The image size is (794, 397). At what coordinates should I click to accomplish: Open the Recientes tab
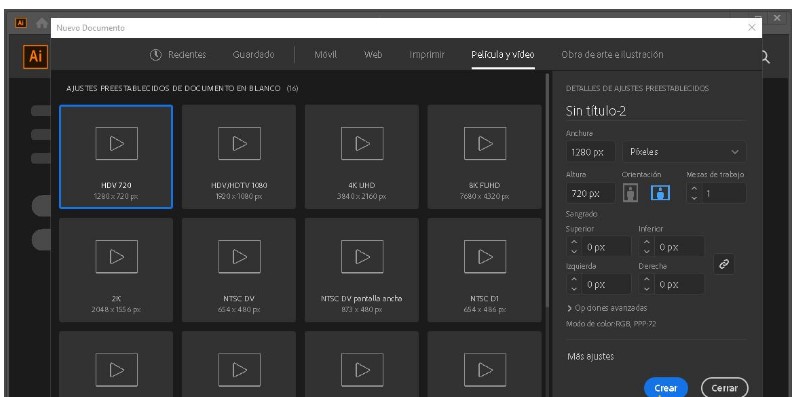pyautogui.click(x=187, y=55)
